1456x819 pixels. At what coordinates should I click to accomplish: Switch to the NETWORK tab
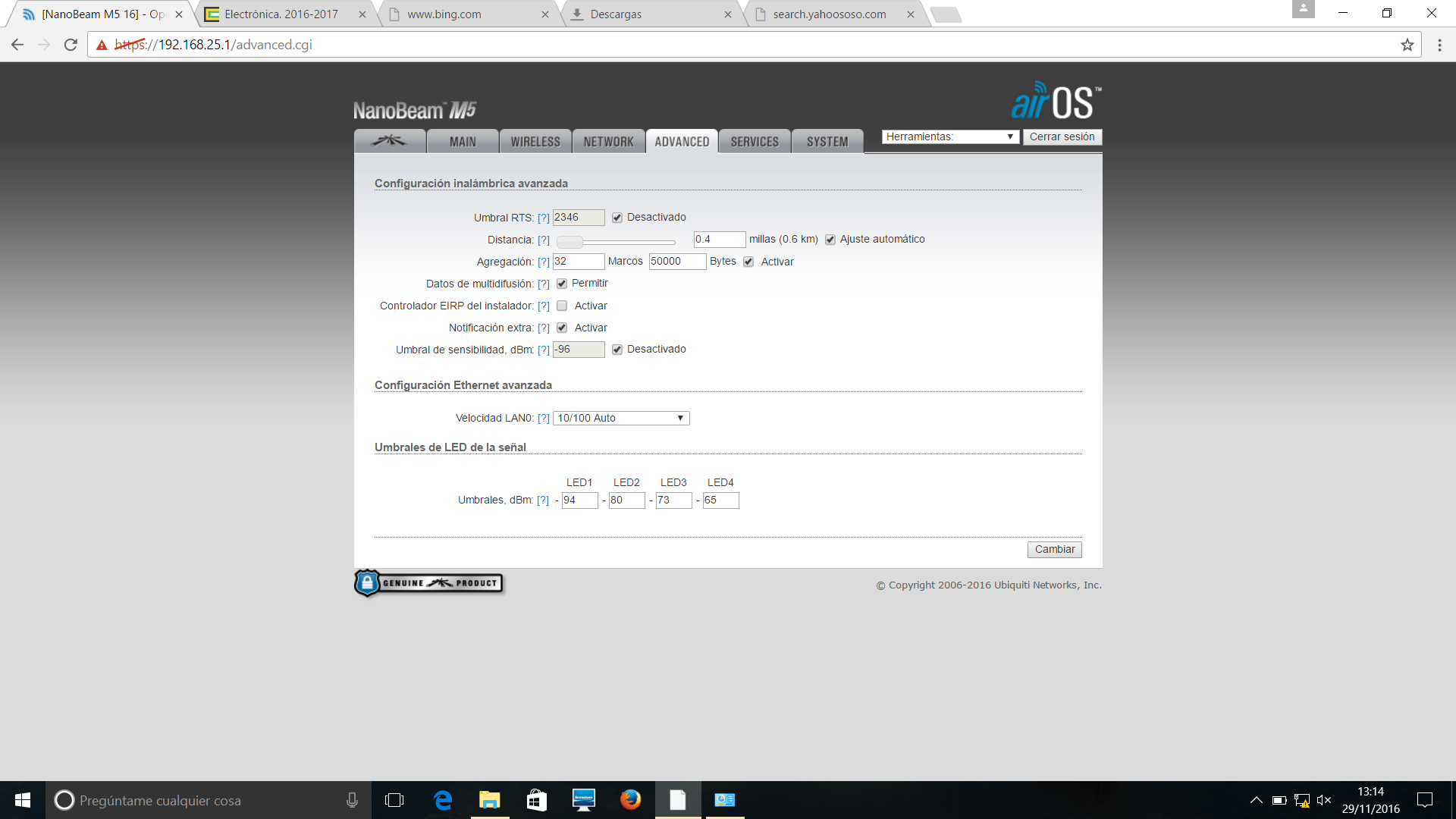(608, 141)
